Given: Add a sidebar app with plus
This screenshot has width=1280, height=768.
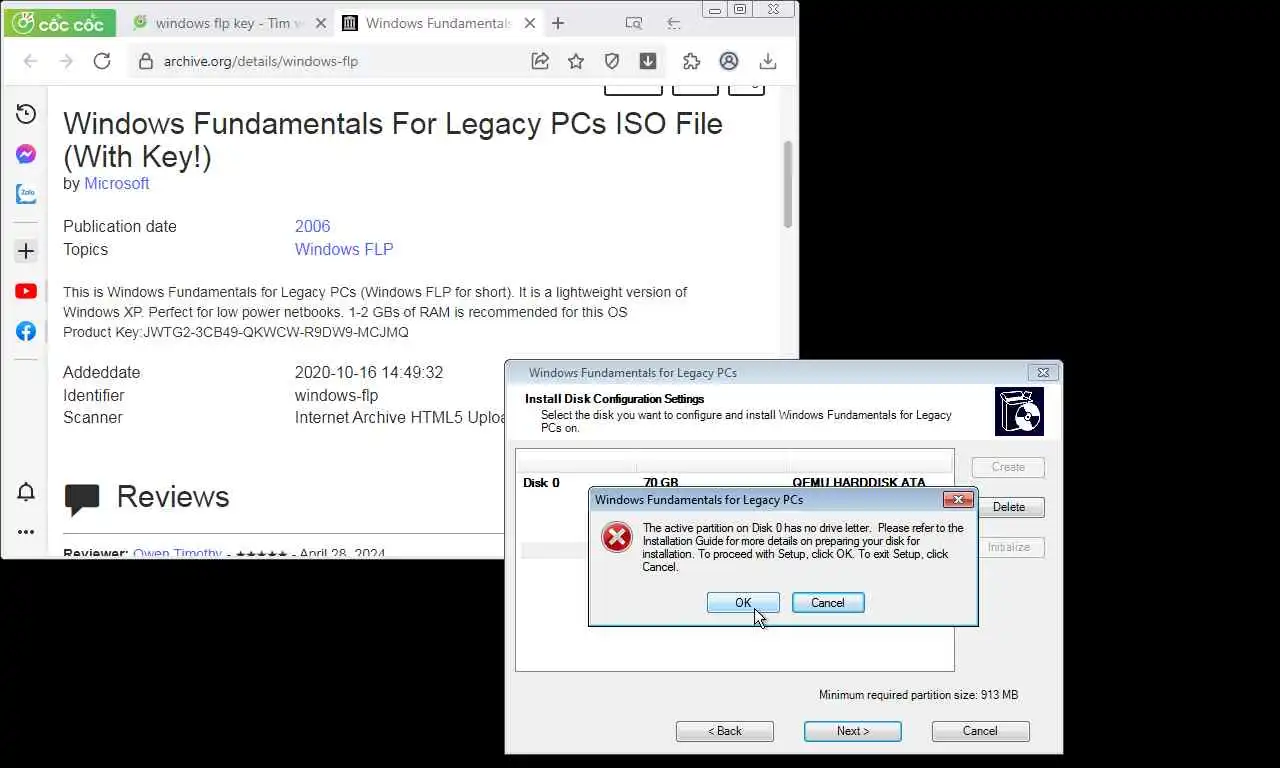Looking at the screenshot, I should [x=26, y=251].
